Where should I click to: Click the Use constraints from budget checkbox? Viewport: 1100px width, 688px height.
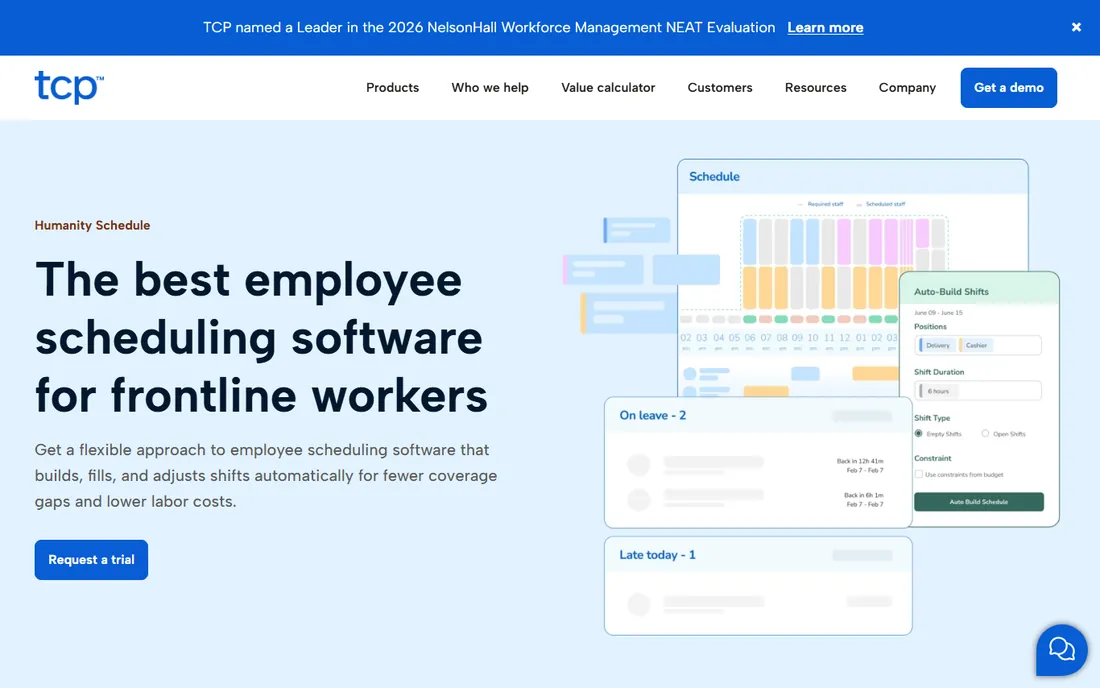pos(918,475)
